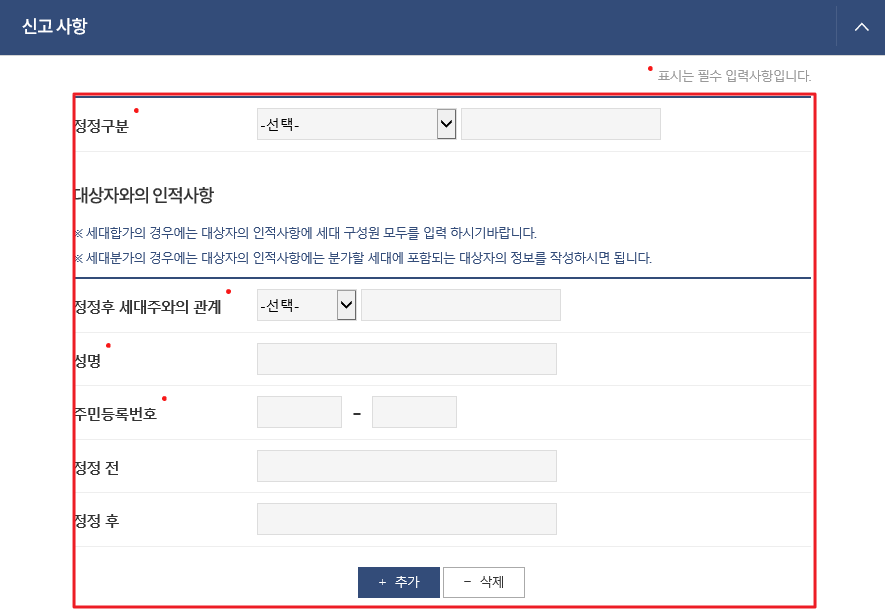The height and width of the screenshot is (614, 885).
Task: Click the text field beside 세대주와의 관계 dropdown
Action: point(461,305)
